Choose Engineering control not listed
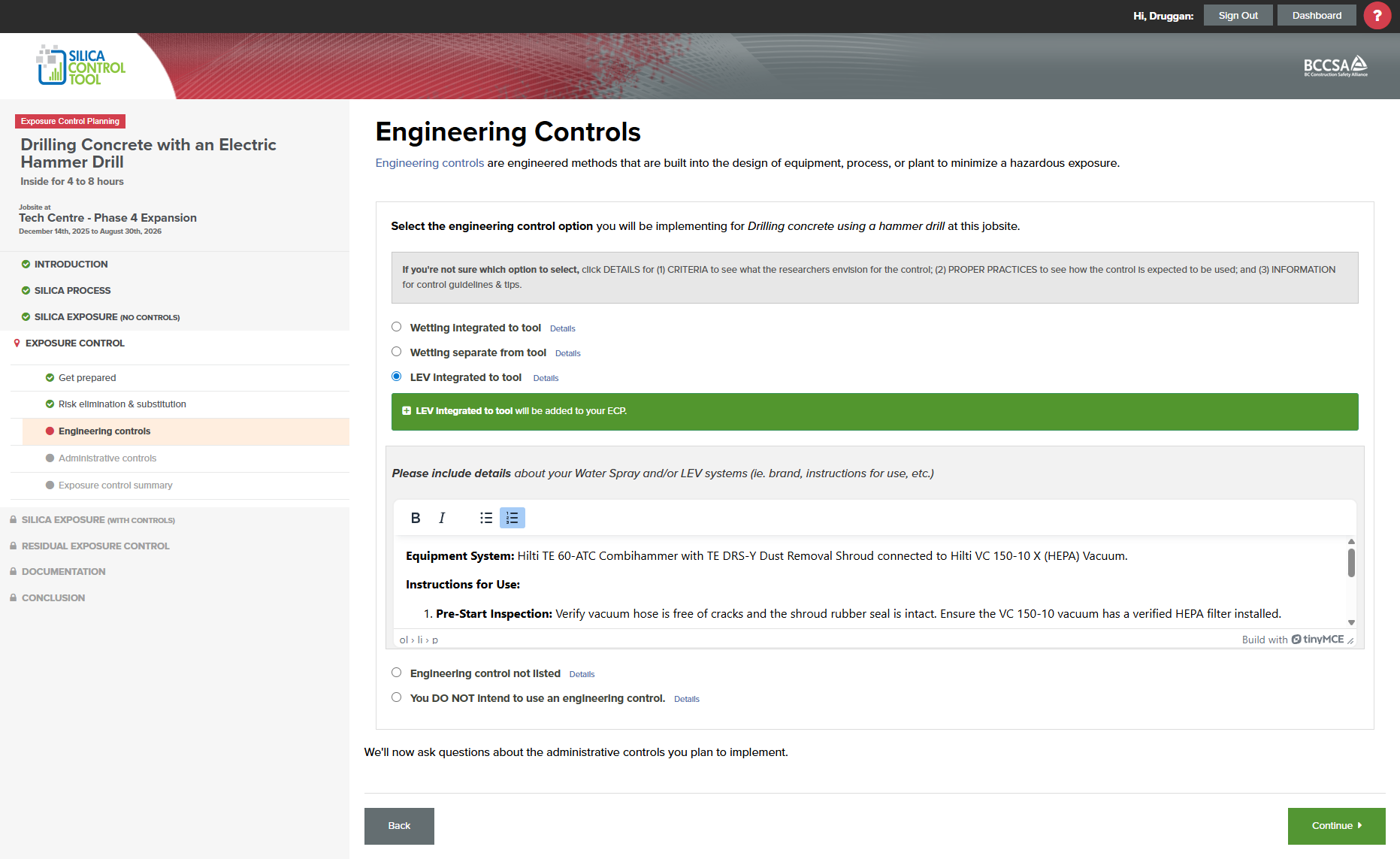Screen dimensions: 1400x859 coord(397,672)
